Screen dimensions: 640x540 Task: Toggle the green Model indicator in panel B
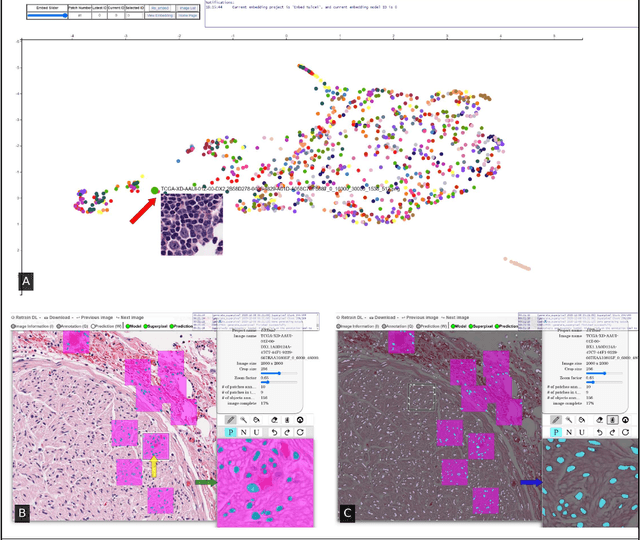tap(128, 327)
